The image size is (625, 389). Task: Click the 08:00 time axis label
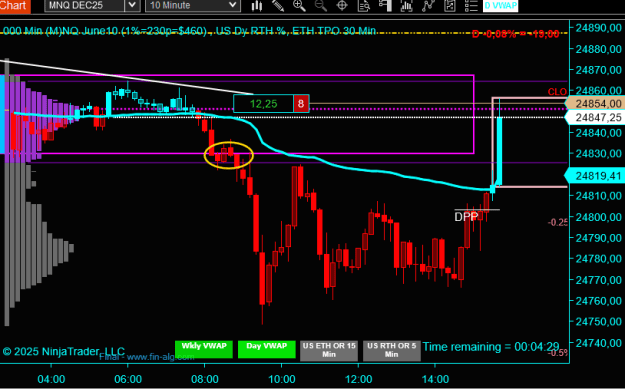204,379
